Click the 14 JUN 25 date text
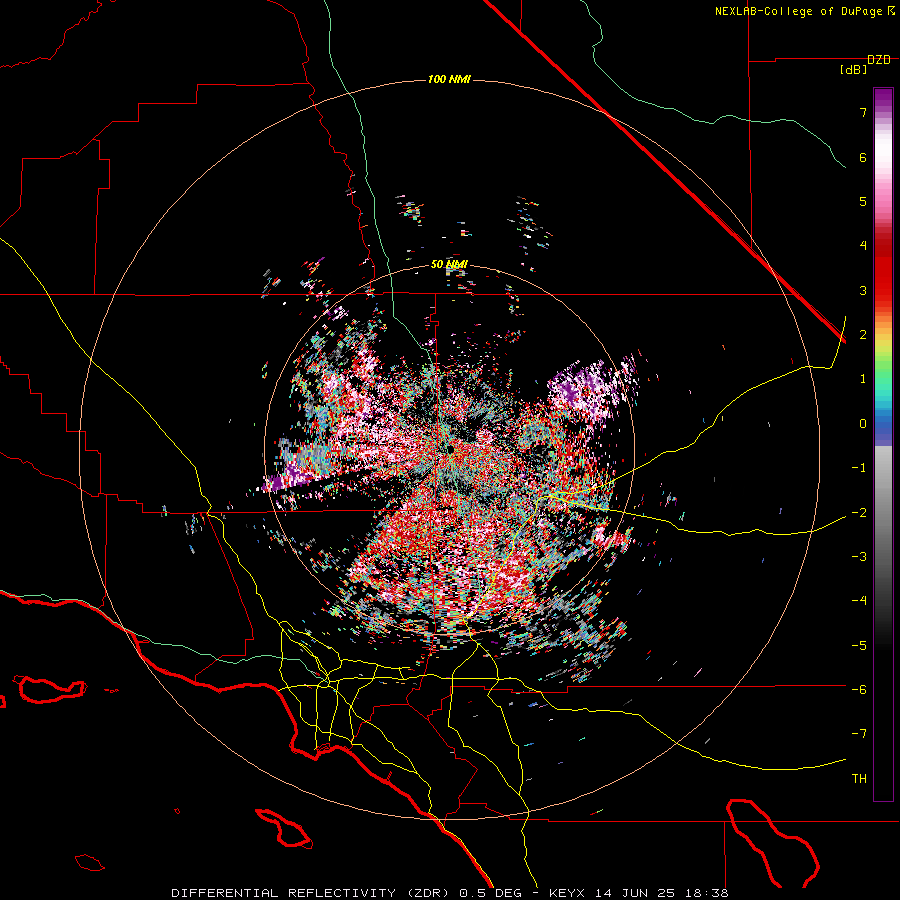 coord(634,893)
